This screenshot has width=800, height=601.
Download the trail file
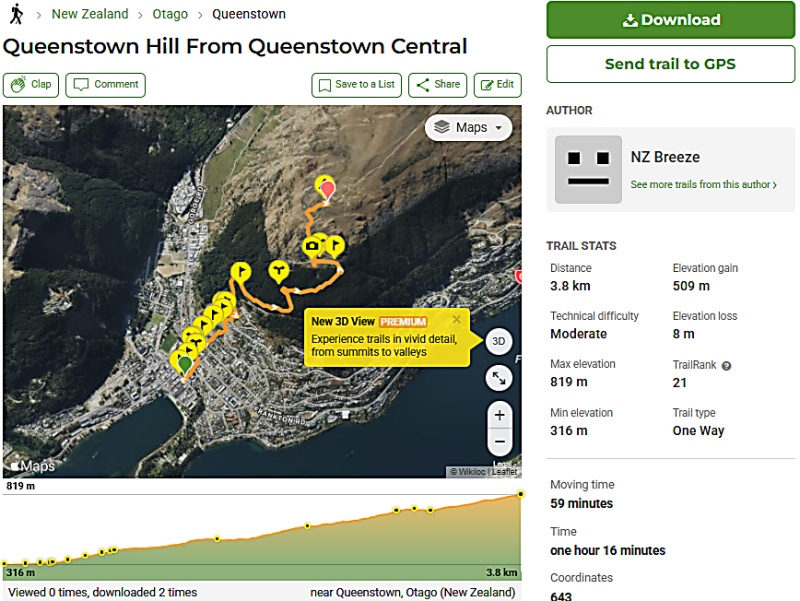(670, 20)
